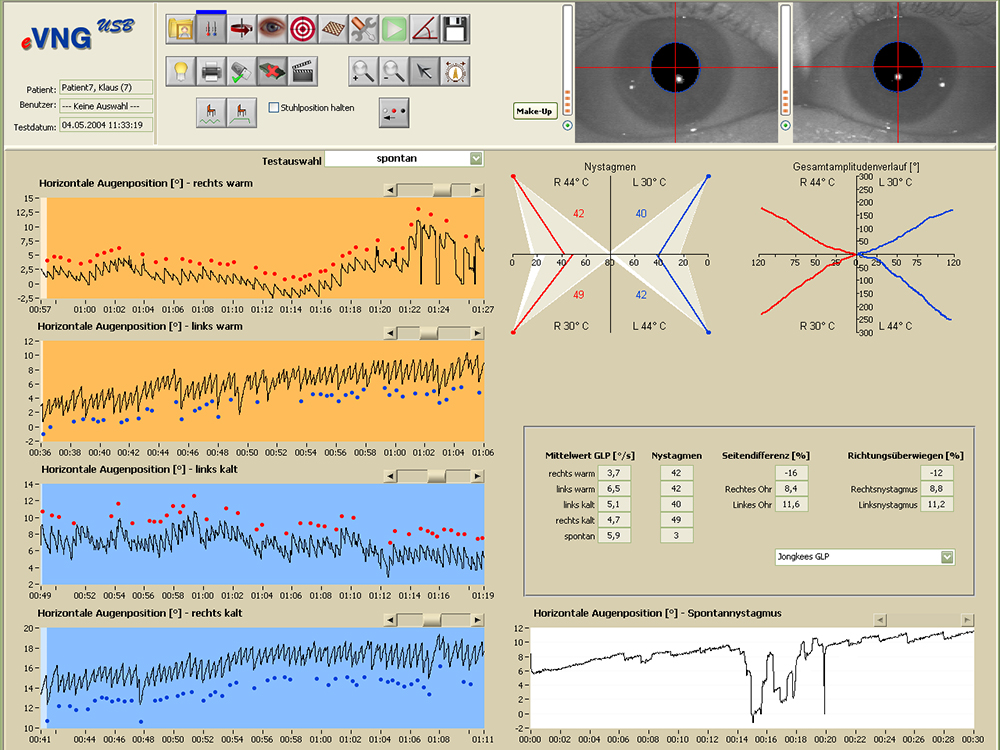Toggle the right chair position icon

tap(239, 111)
